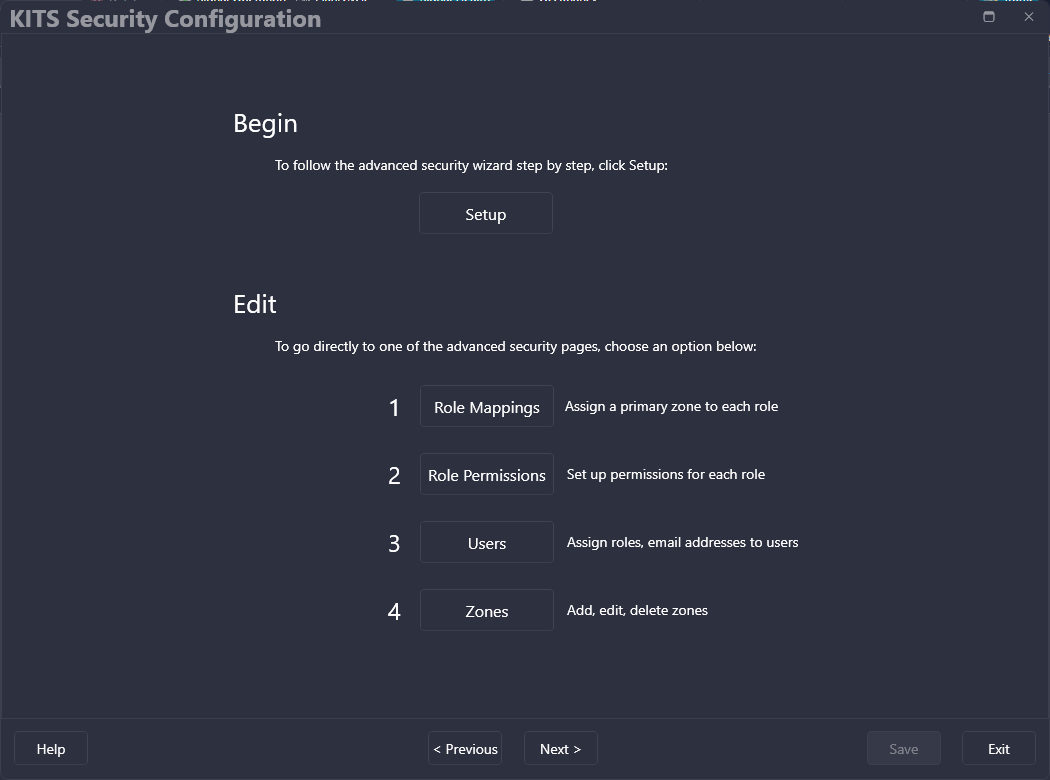Click the number 2 beside Role Permissions
Screen dimensions: 1050x780
pyautogui.click(x=394, y=476)
